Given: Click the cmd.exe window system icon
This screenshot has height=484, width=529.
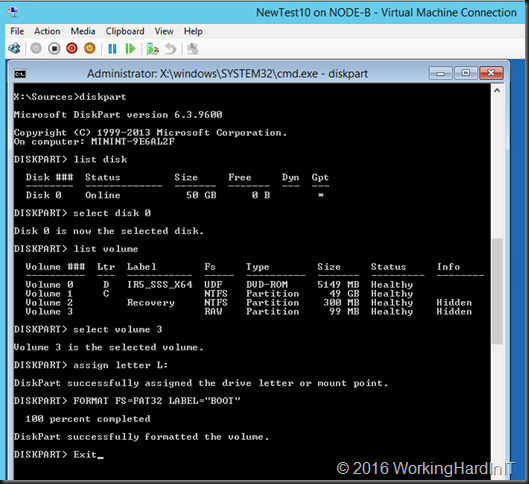Looking at the screenshot, I should click(20, 74).
